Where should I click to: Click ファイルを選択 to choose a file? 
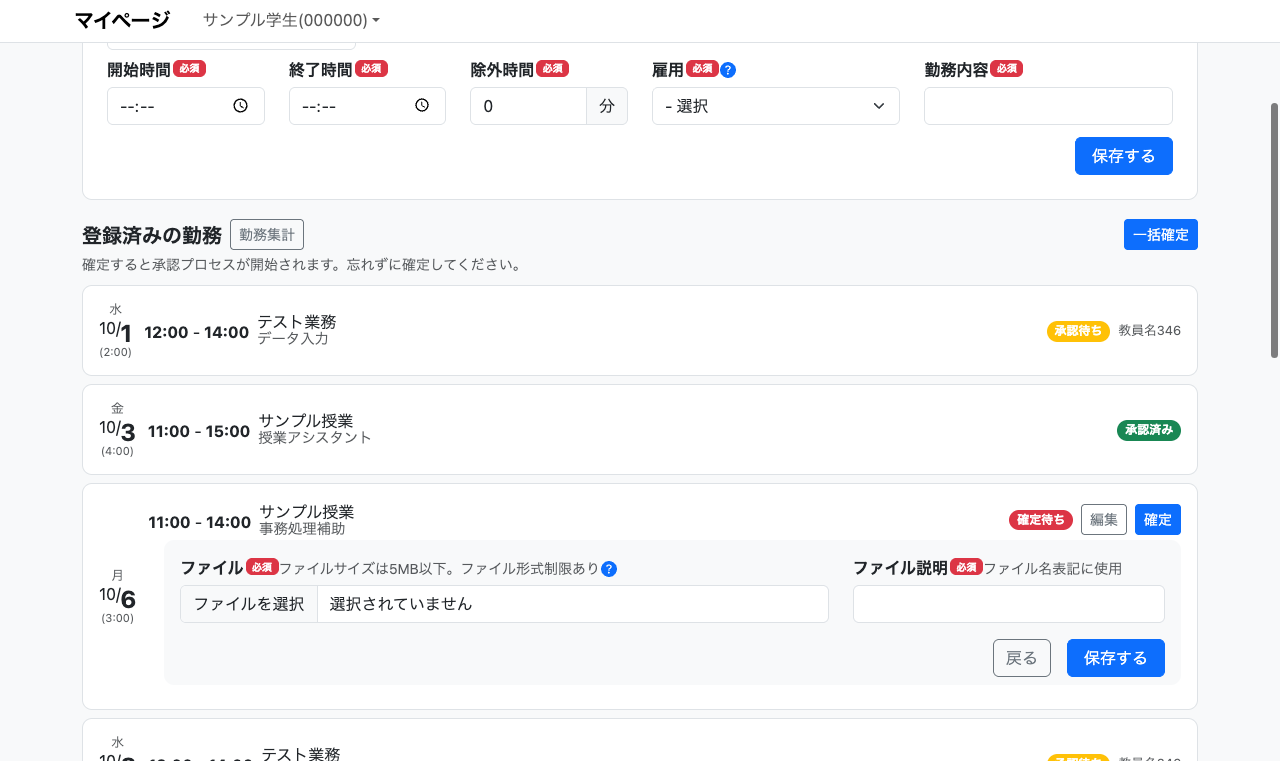(249, 604)
